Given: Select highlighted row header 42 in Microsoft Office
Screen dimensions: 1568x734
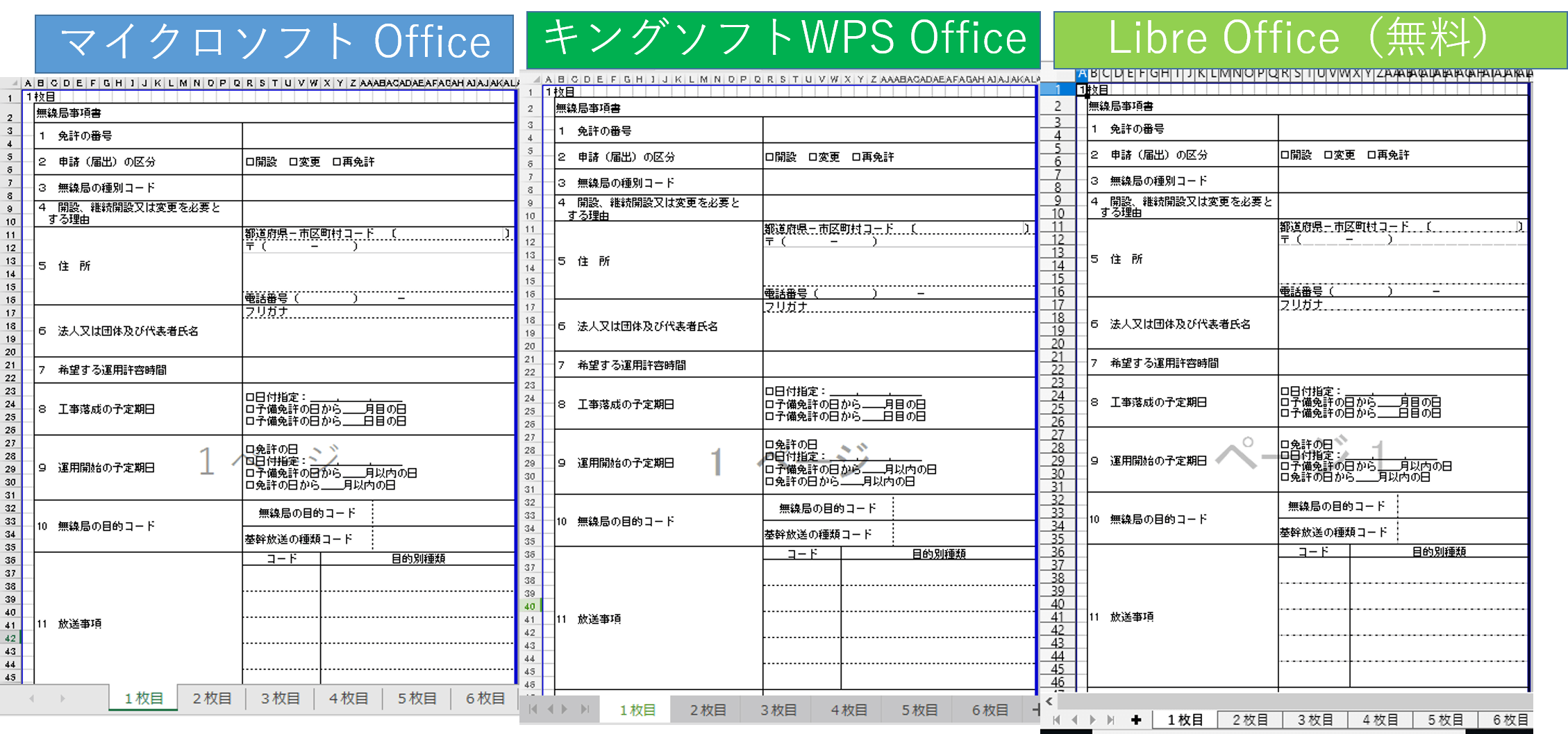Looking at the screenshot, I should coord(10,638).
